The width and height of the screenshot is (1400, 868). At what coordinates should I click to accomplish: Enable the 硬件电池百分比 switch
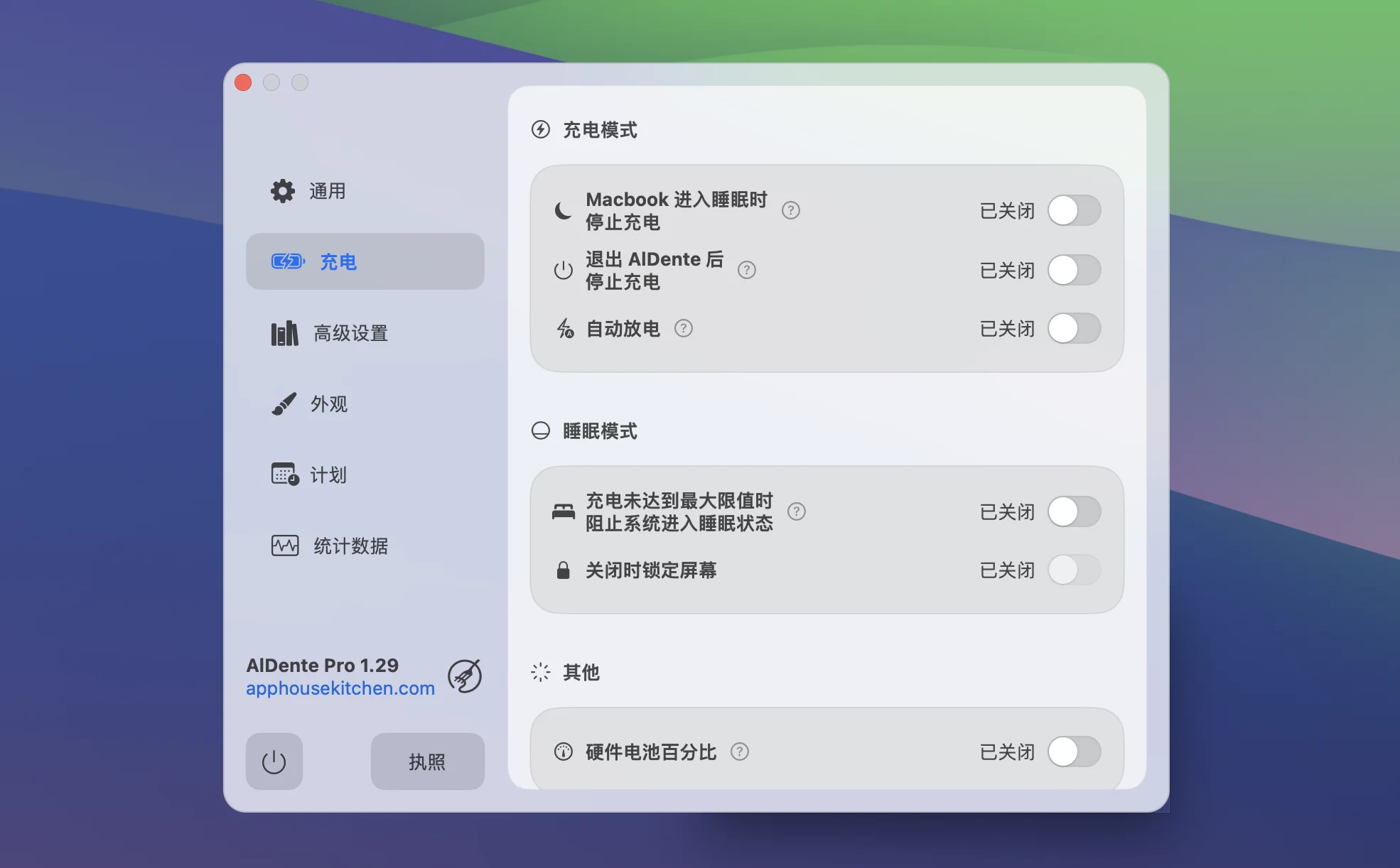coord(1075,752)
